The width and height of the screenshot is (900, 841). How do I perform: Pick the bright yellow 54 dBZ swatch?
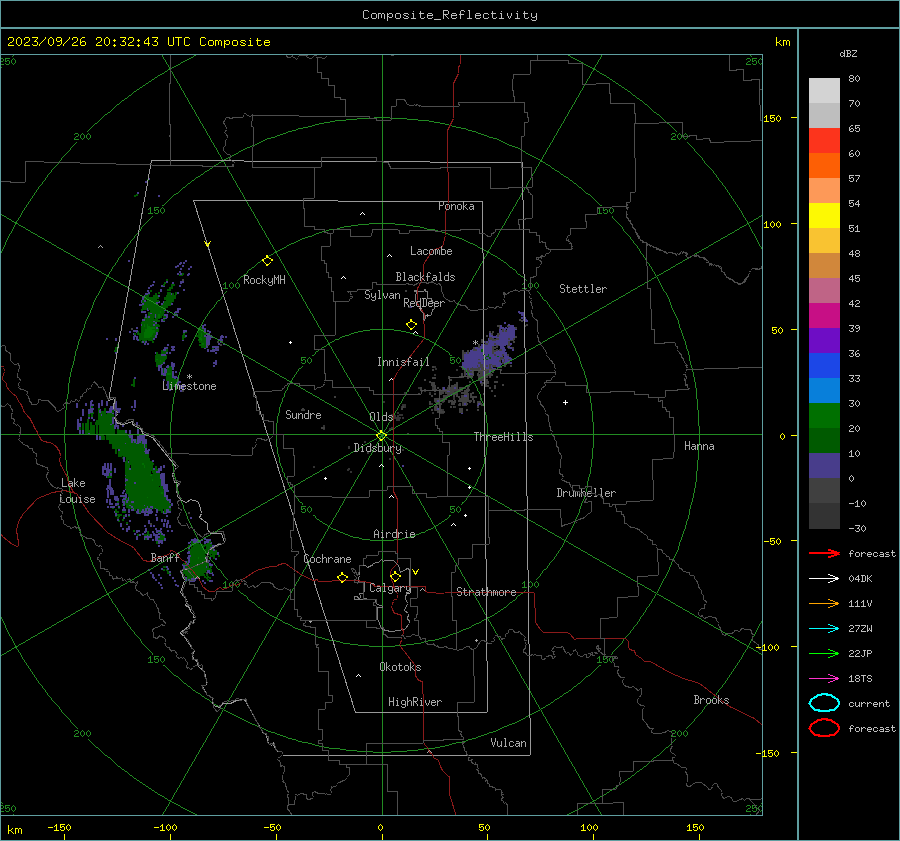824,215
